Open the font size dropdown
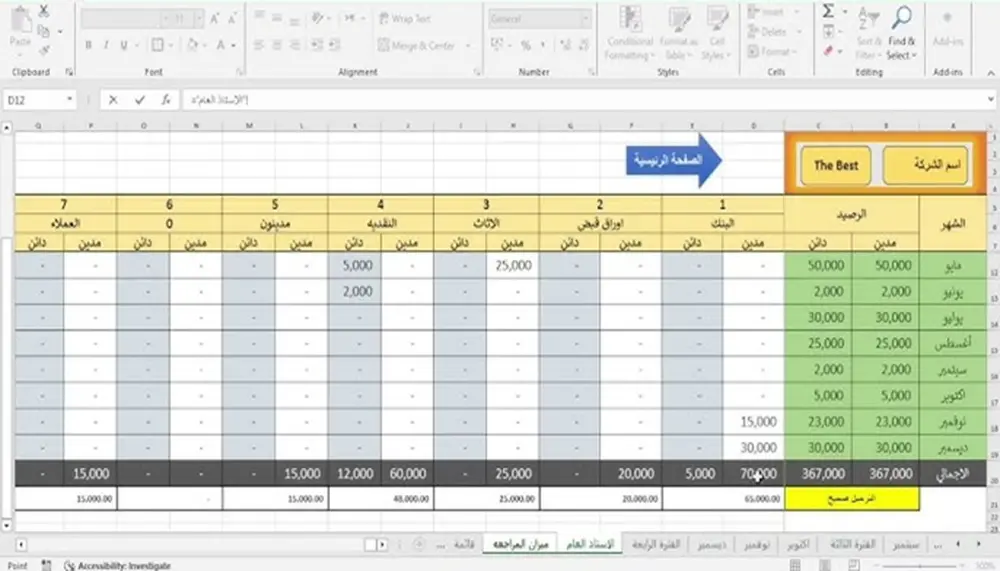This screenshot has height=571, width=1000. tap(199, 19)
